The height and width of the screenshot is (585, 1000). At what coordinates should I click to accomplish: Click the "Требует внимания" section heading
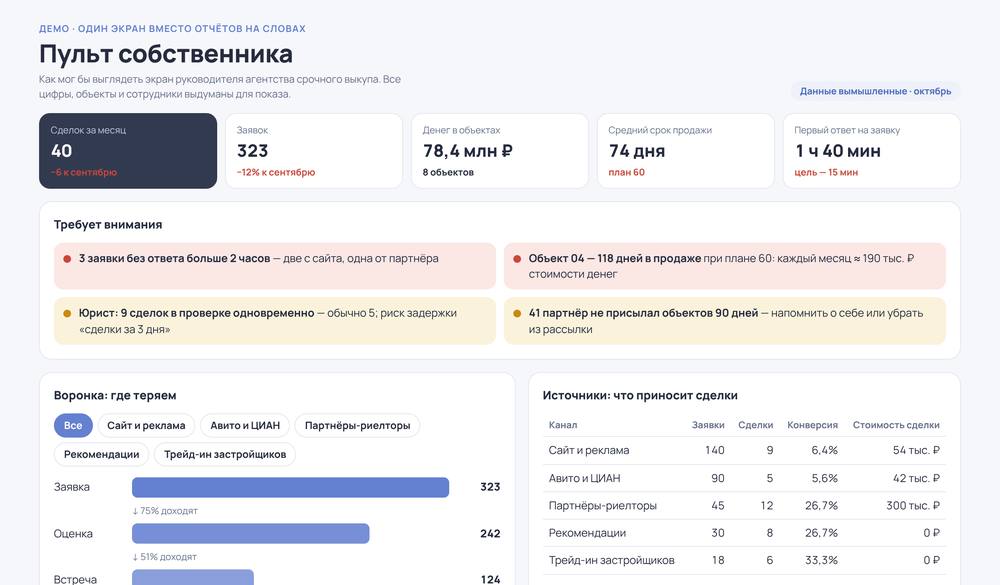[x=108, y=225]
